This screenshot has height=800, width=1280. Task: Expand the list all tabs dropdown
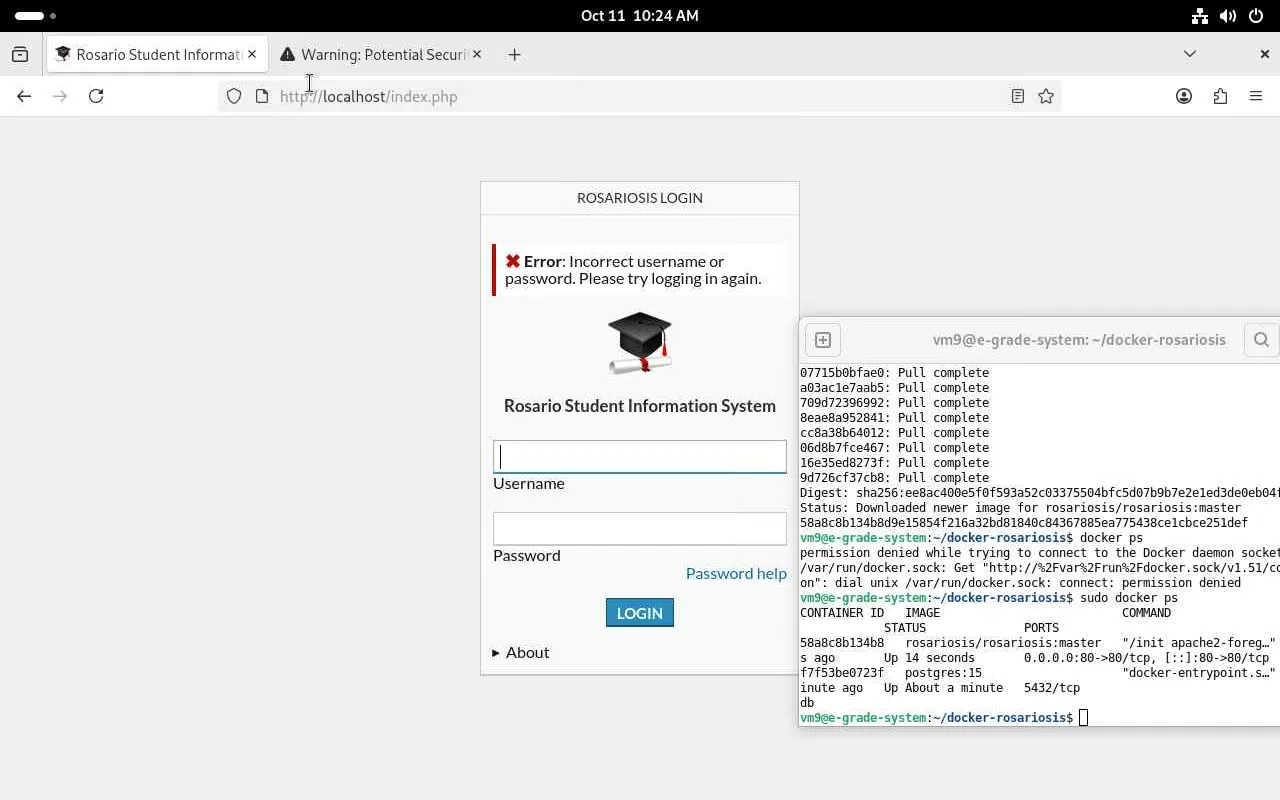(1190, 54)
